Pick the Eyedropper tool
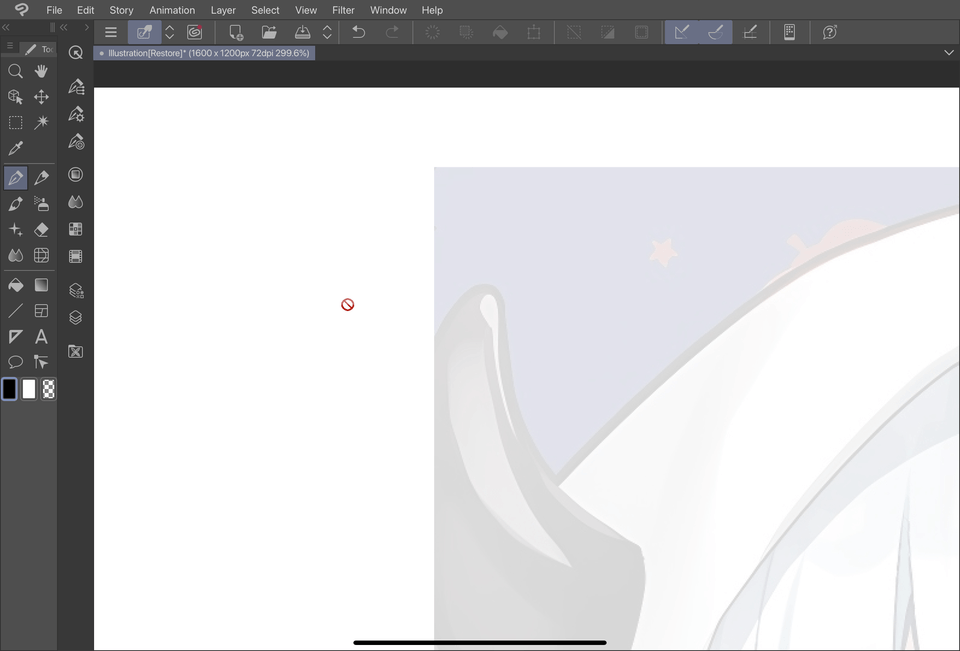Viewport: 960px width, 651px height. 15,147
